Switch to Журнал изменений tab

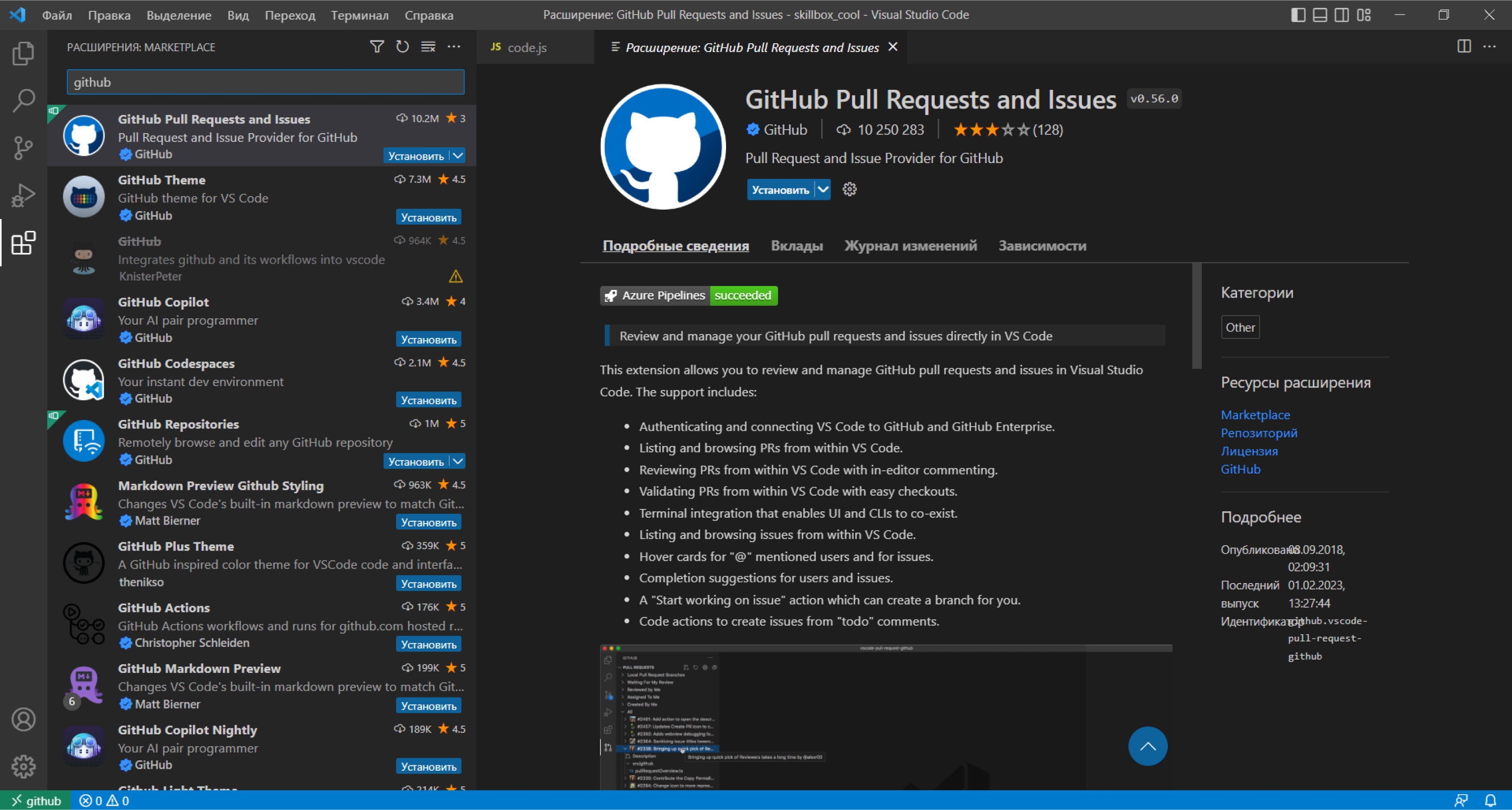point(910,246)
